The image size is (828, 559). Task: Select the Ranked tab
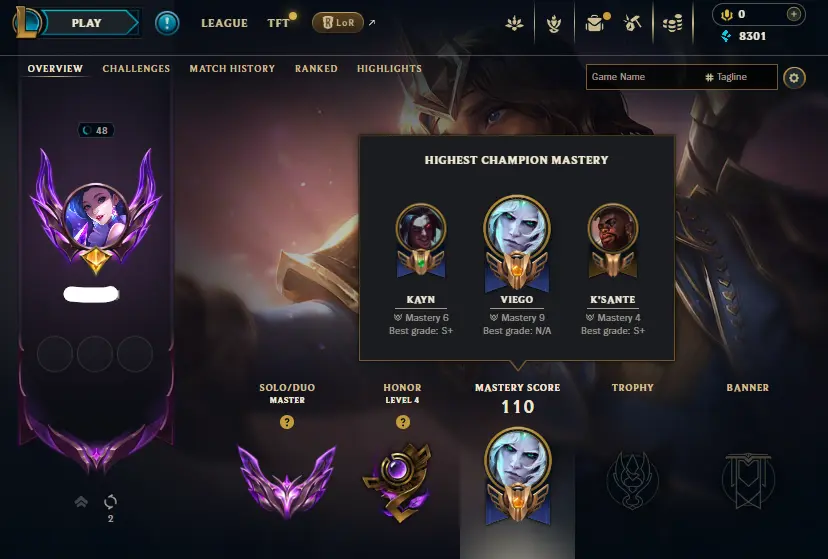pos(316,69)
